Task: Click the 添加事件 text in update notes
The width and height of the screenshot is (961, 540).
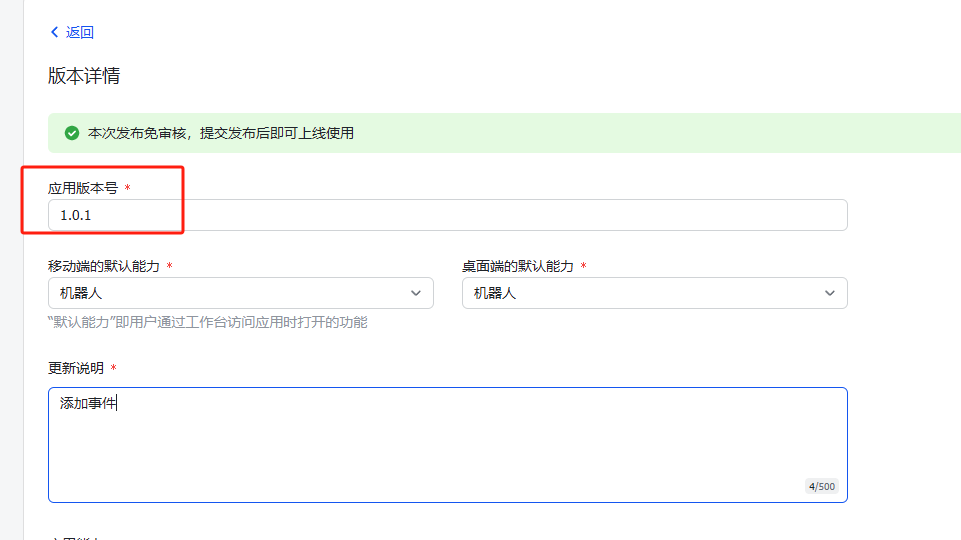Action: point(88,404)
